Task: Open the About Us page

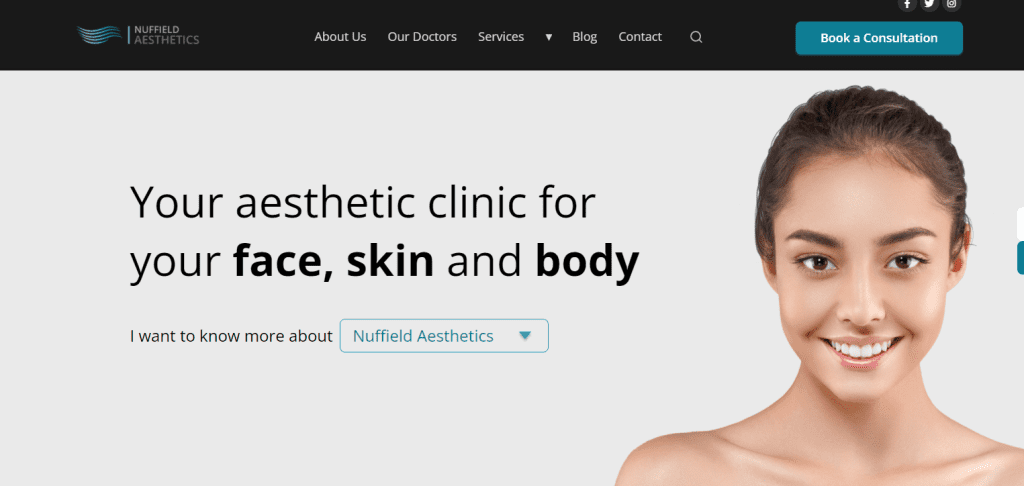Action: (x=340, y=37)
